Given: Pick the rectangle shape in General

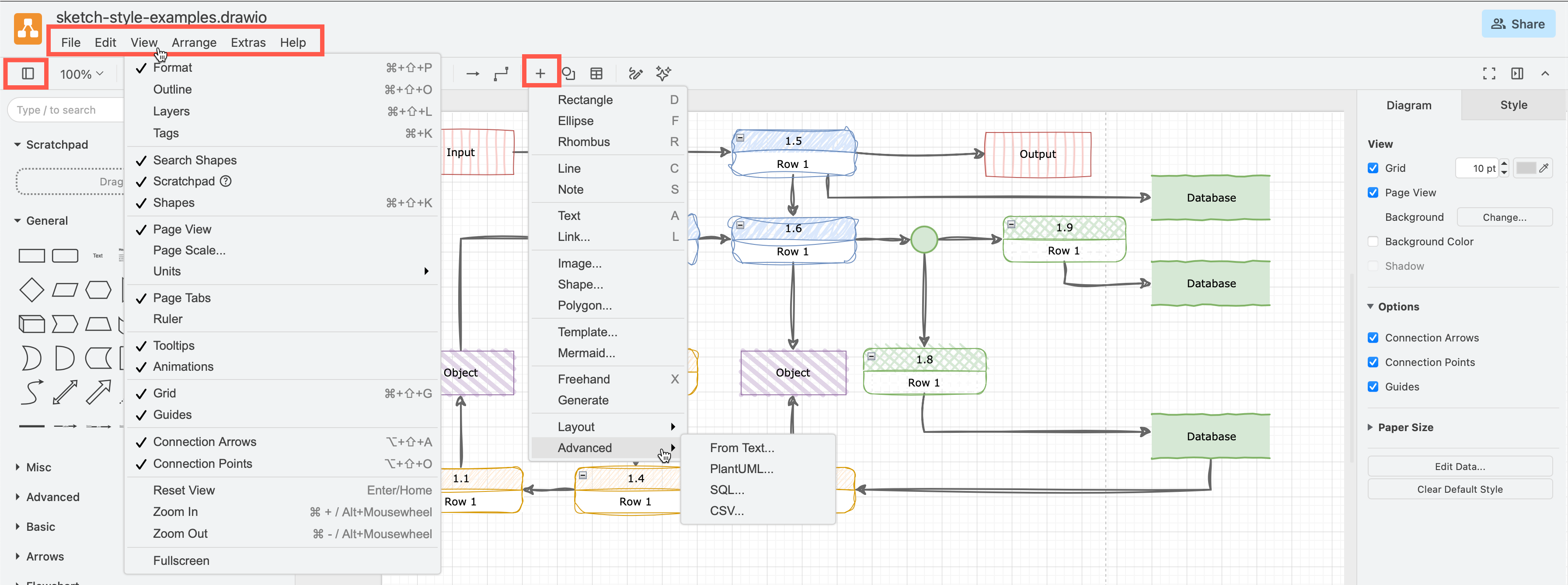Looking at the screenshot, I should [x=31, y=256].
